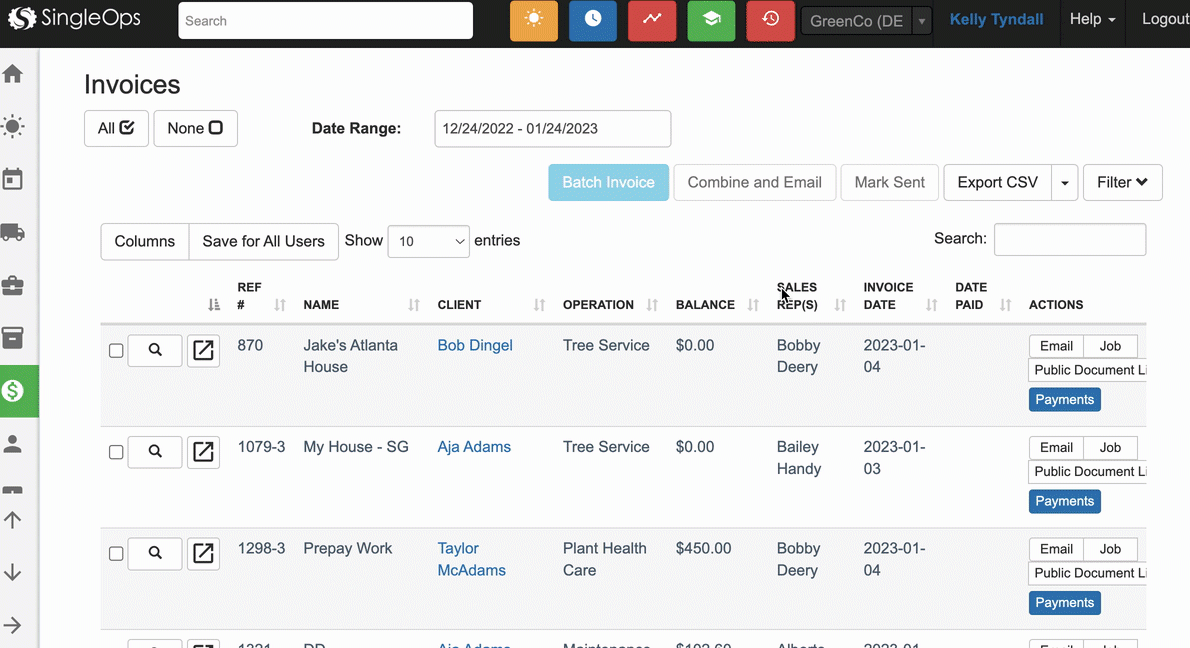Open the green graduation cap icon
The image size is (1190, 648).
click(x=711, y=21)
